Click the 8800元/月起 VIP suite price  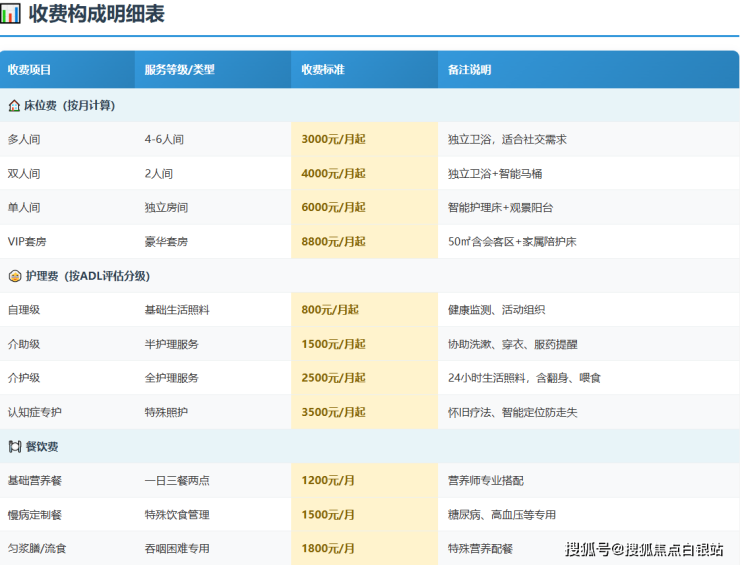coord(333,241)
